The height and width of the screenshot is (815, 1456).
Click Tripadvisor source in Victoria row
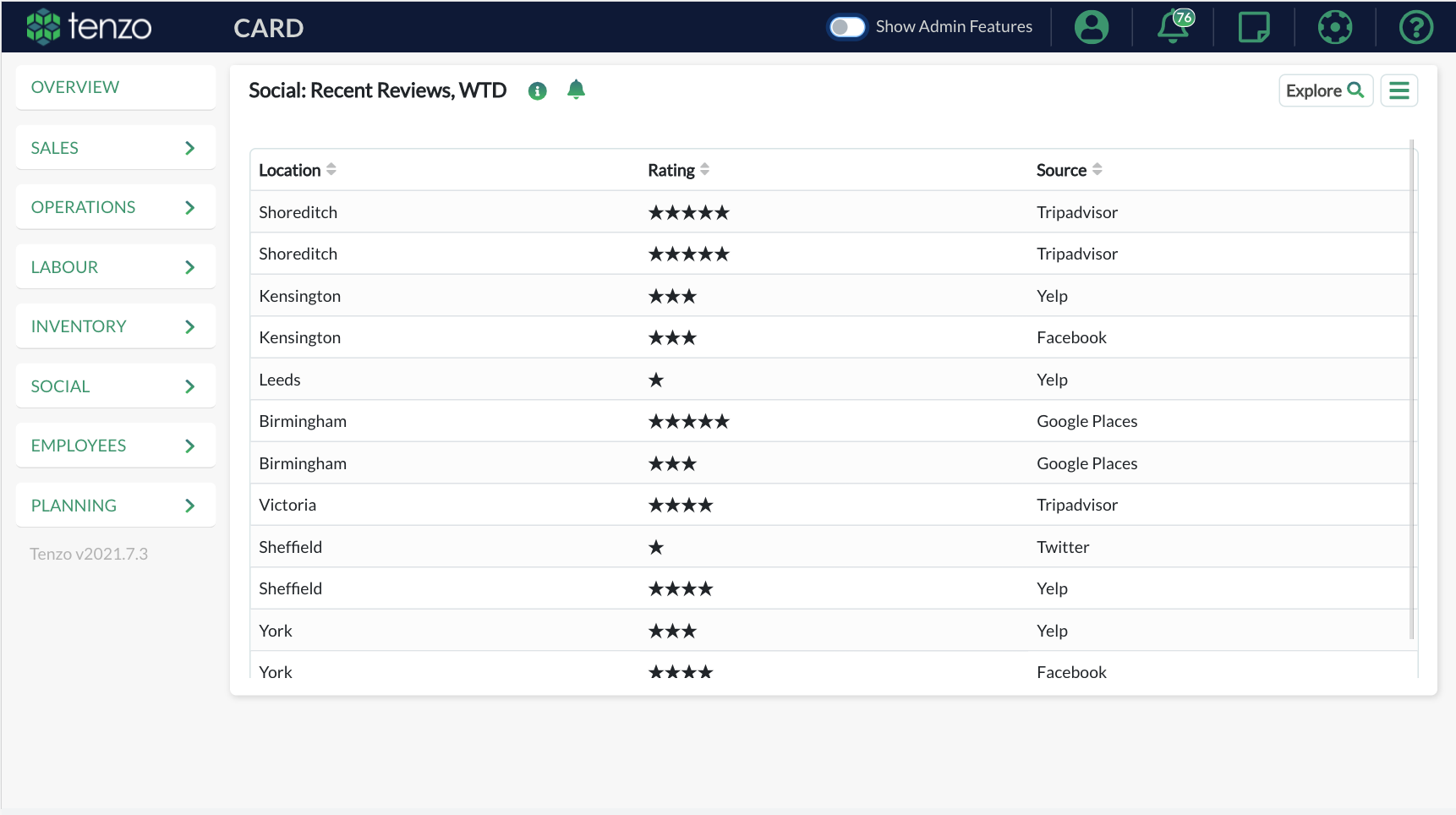[1077, 505]
